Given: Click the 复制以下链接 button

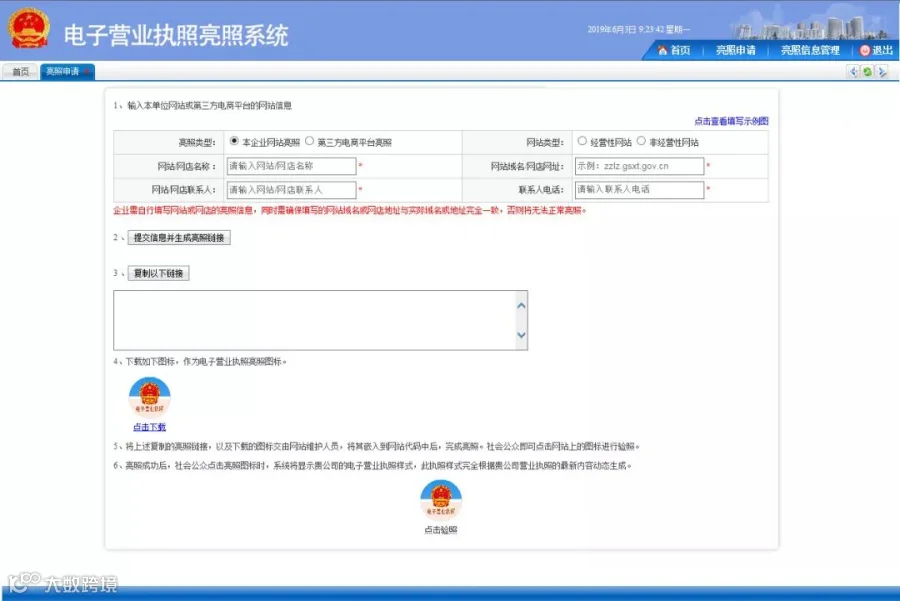Looking at the screenshot, I should coord(158,273).
